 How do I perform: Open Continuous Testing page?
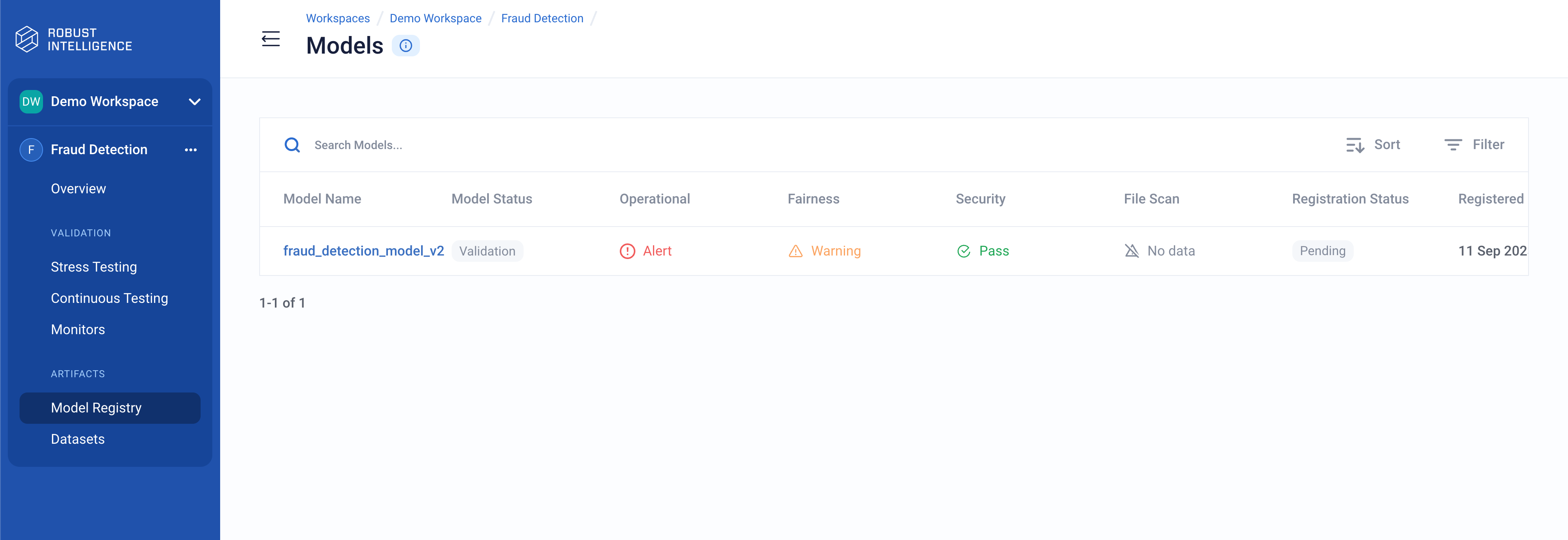[109, 298]
